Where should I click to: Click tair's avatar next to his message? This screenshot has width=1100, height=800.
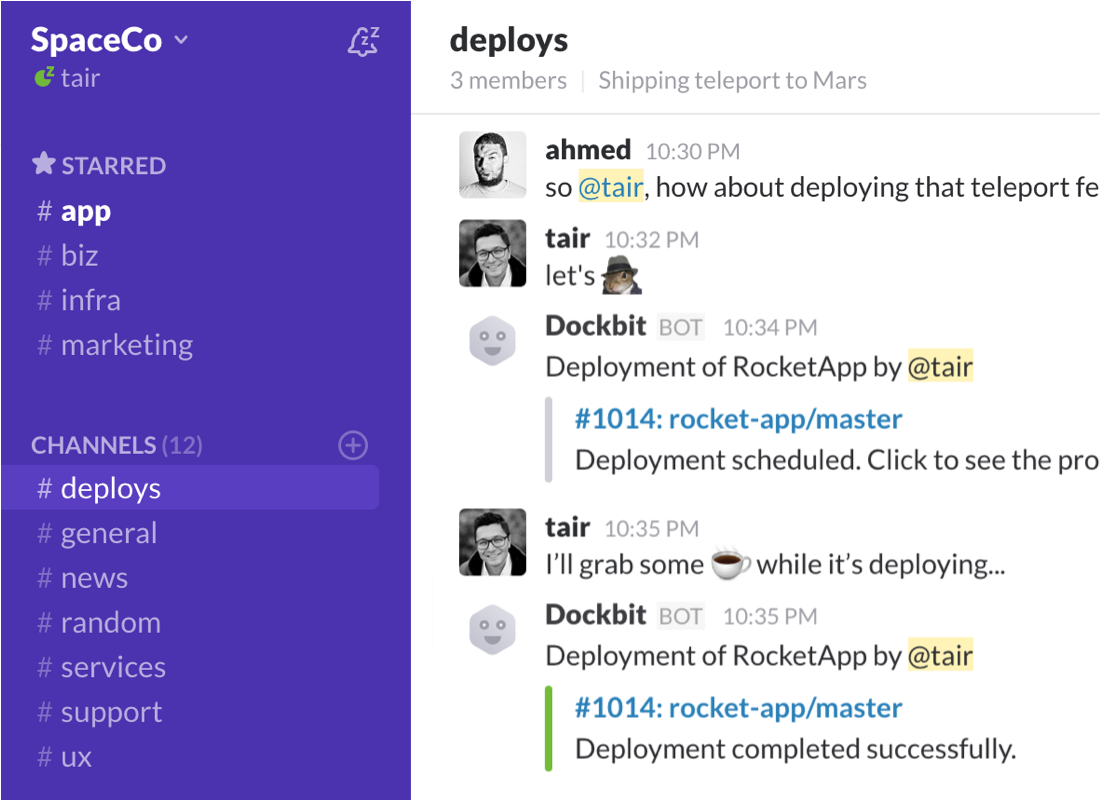[x=492, y=253]
